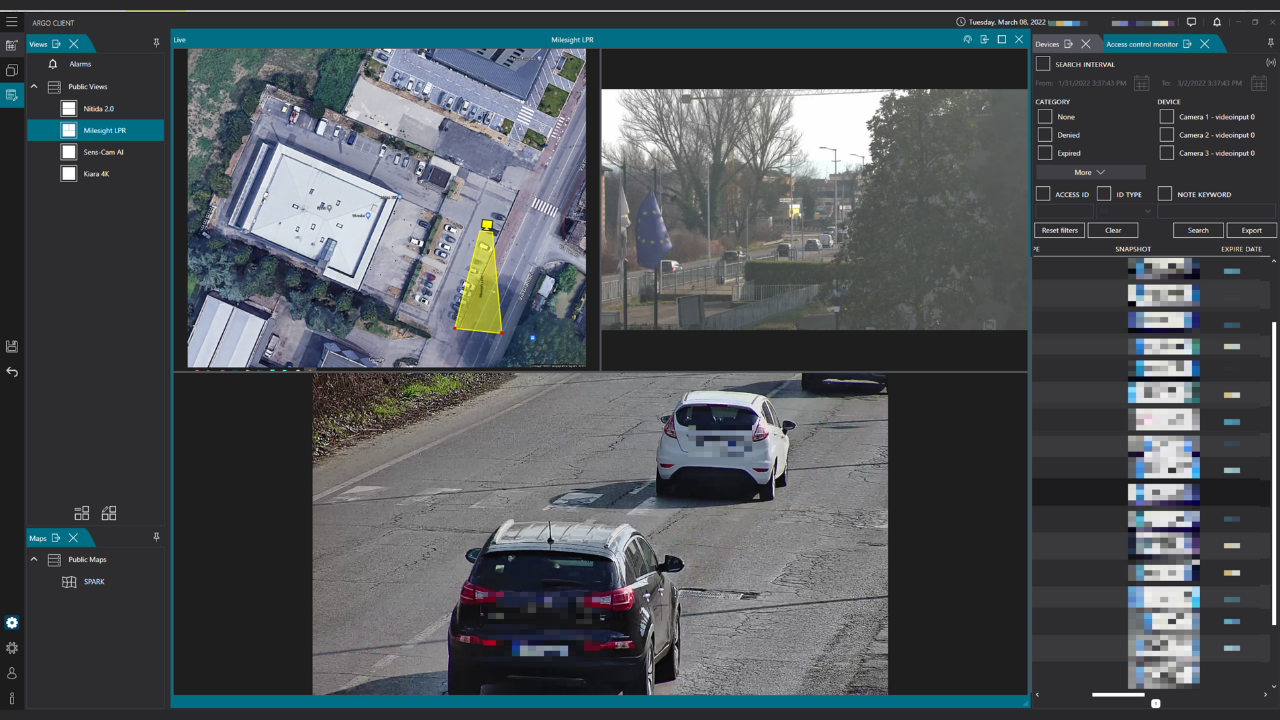This screenshot has width=1280, height=720.
Task: Open the From date calendar picker
Action: click(1141, 83)
